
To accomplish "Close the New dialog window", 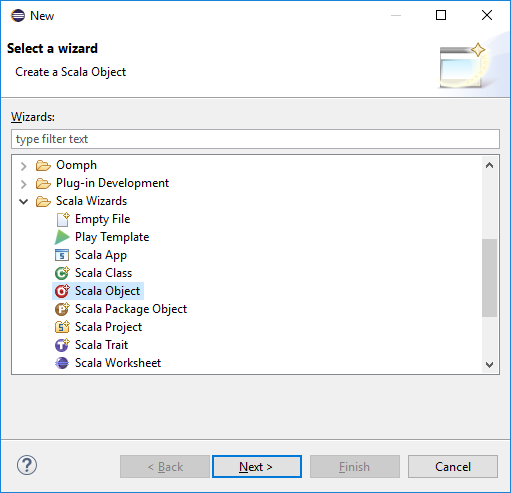I will (487, 15).
